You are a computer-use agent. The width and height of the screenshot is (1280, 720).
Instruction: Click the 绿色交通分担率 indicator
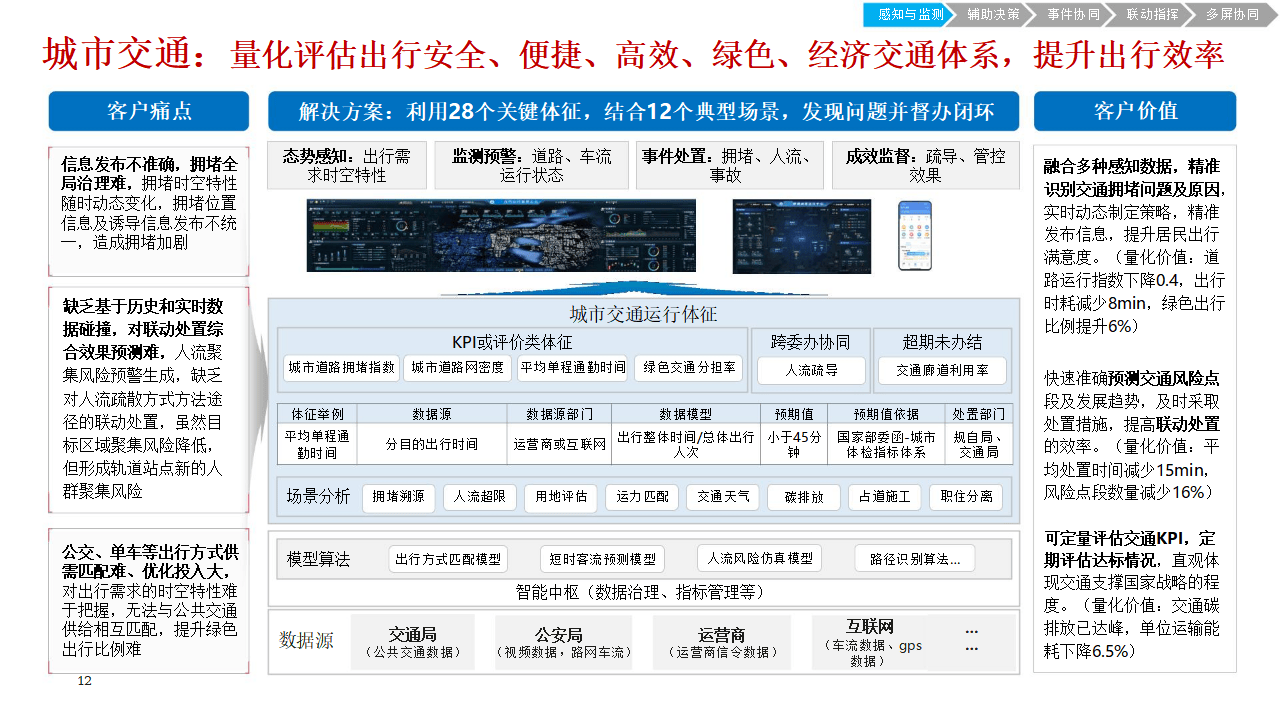(688, 368)
